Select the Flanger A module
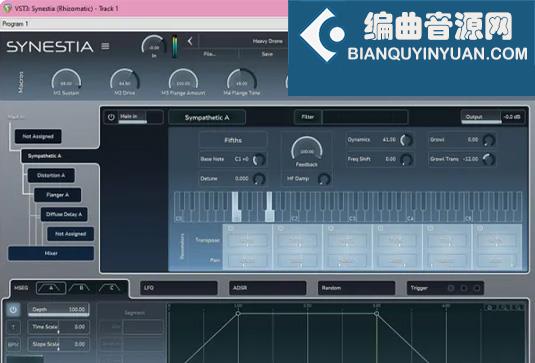The image size is (535, 363). pyautogui.click(x=58, y=195)
